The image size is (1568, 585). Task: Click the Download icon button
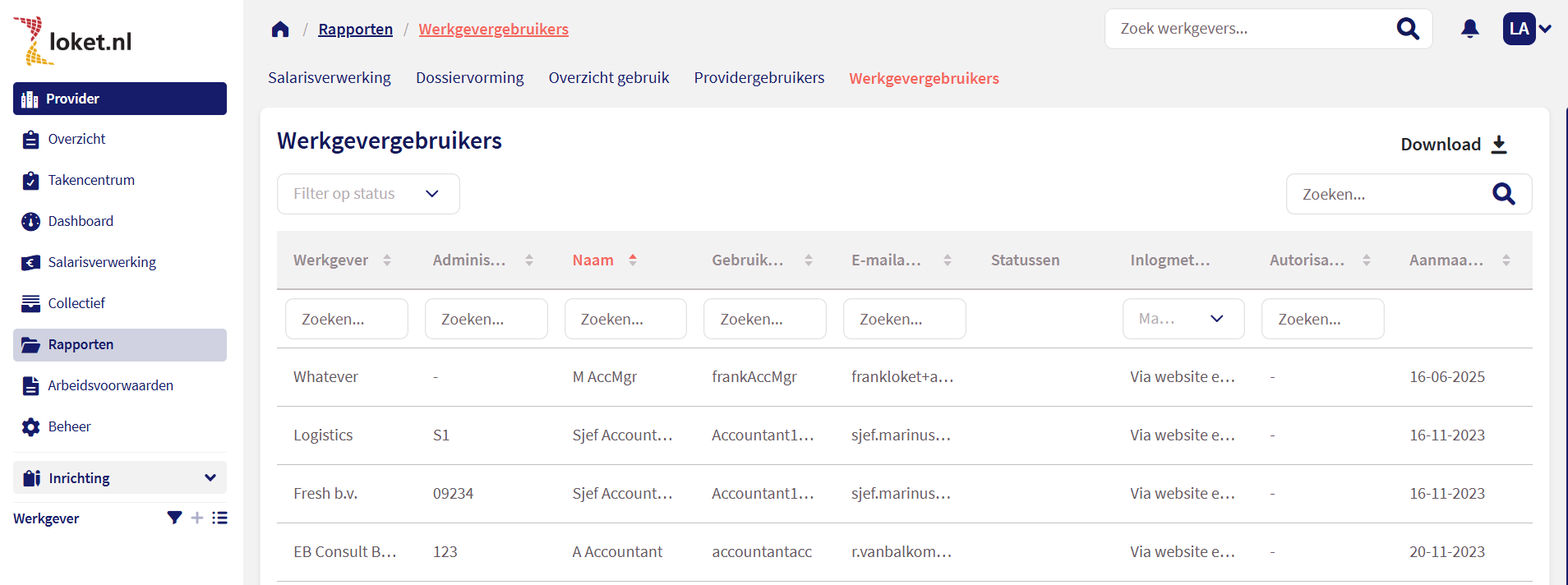click(x=1499, y=145)
